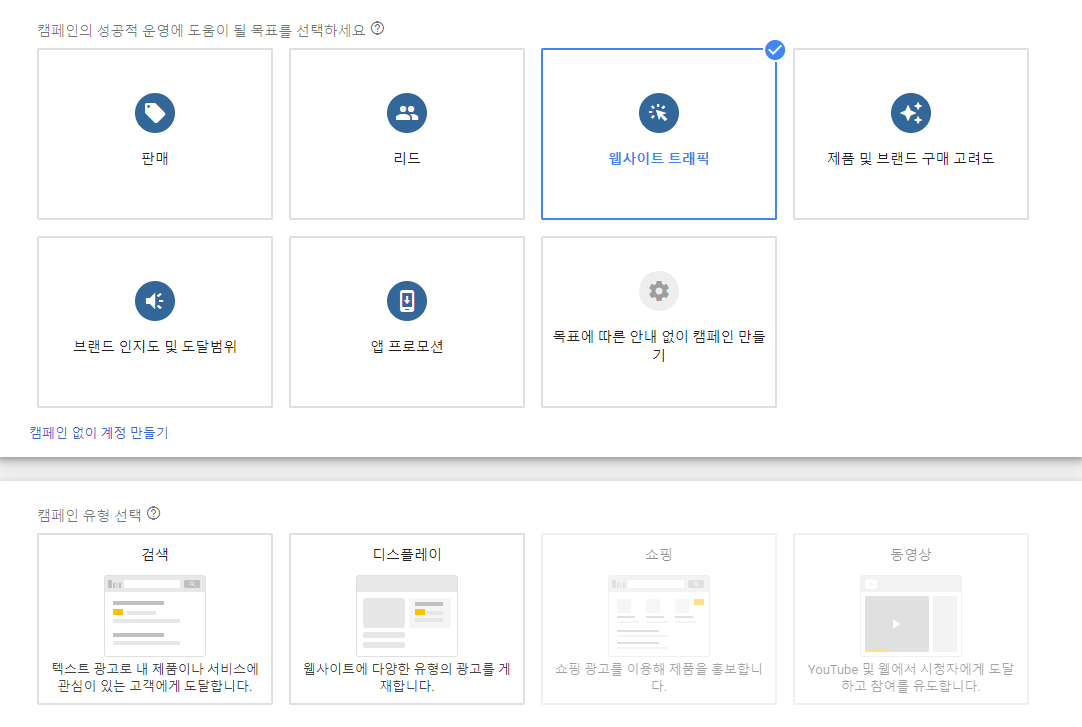Click the 동영상 campaign type title

[x=911, y=555]
